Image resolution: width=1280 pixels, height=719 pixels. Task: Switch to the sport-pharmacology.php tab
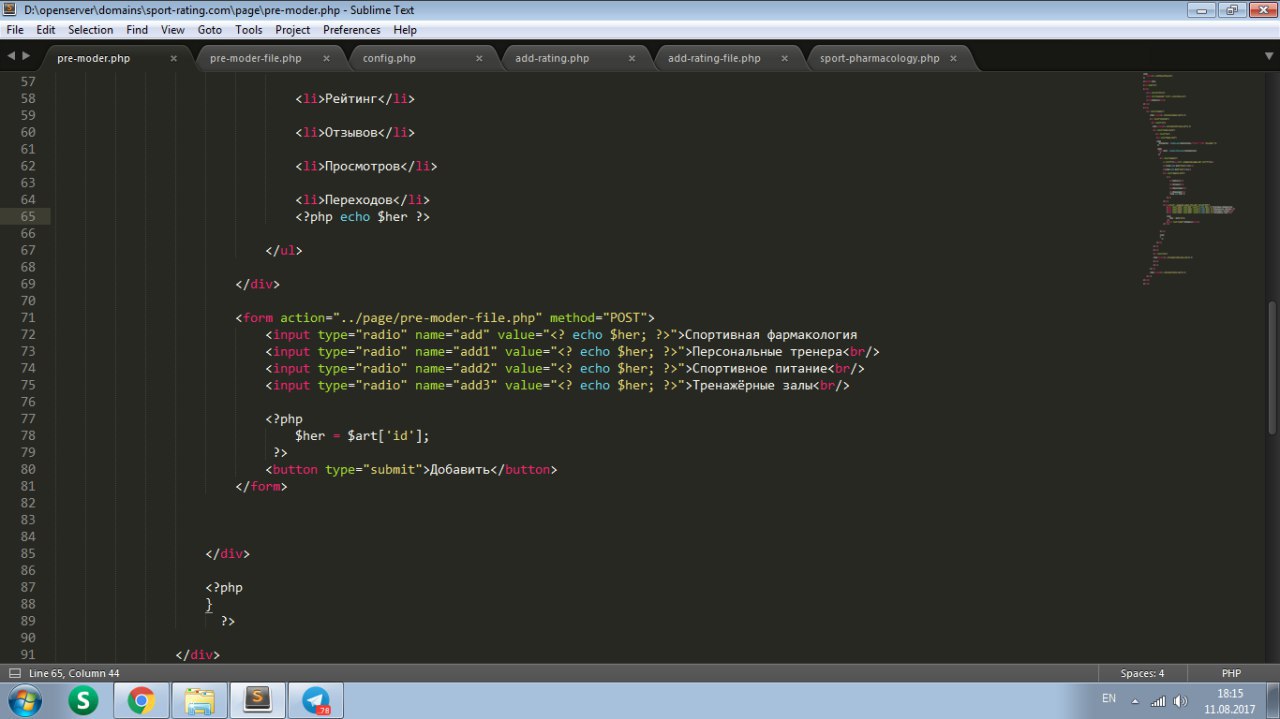coord(879,58)
